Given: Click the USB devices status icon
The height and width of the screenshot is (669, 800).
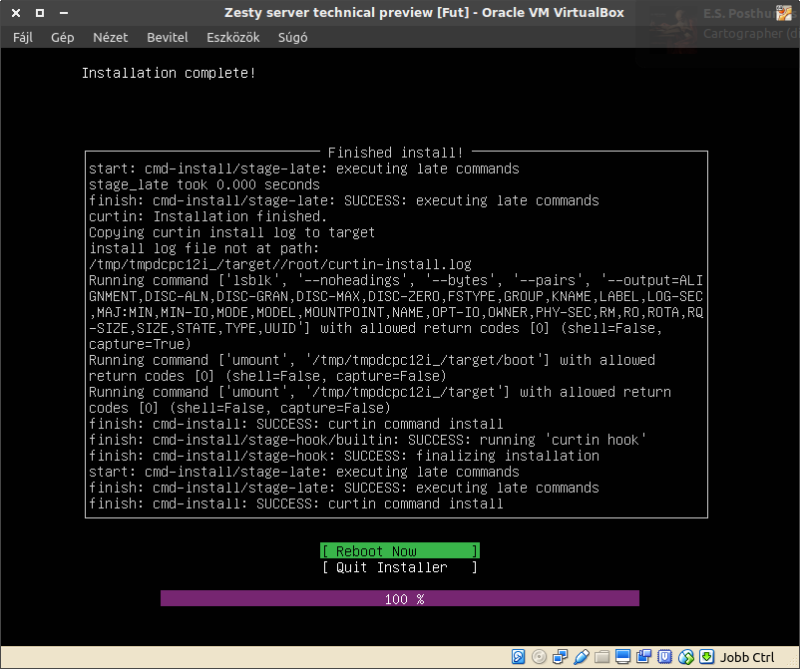Looking at the screenshot, I should pyautogui.click(x=581, y=657).
